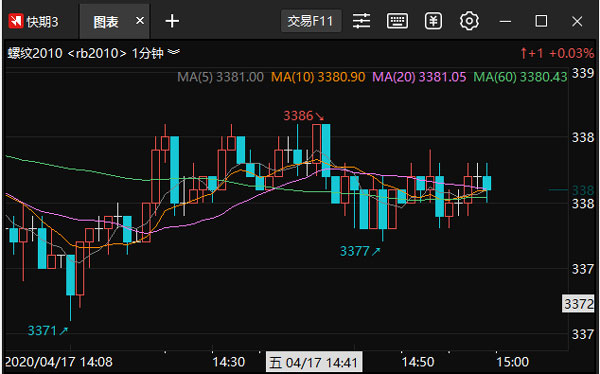Click the 3372 price tag on axis
Screen dimensions: 600x374
tap(578, 304)
